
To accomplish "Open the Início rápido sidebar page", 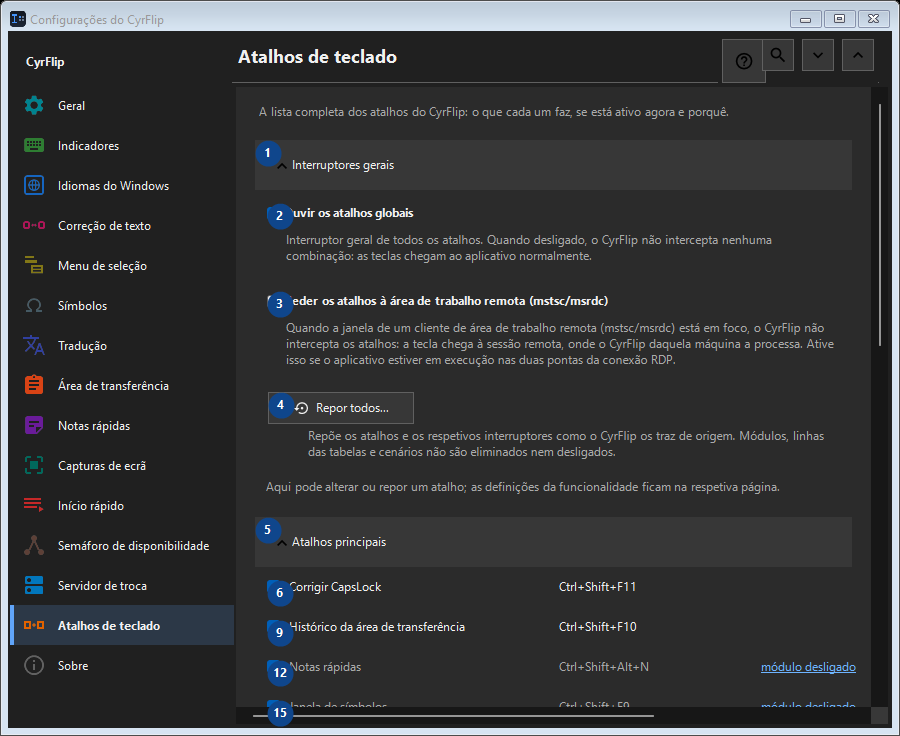I will pyautogui.click(x=122, y=505).
